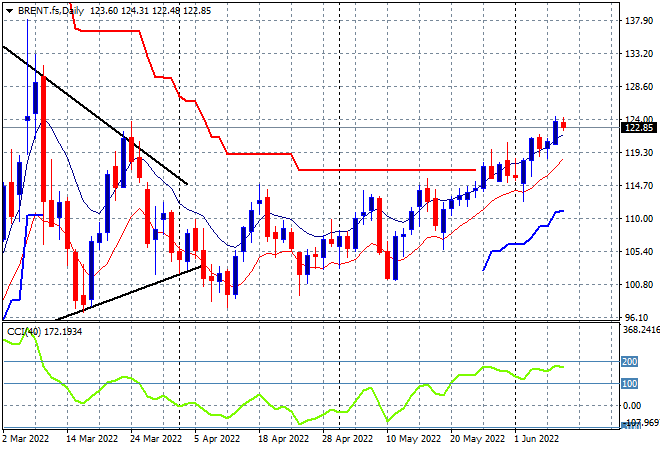
Task: Click price axis label 105.40
Action: click(639, 252)
